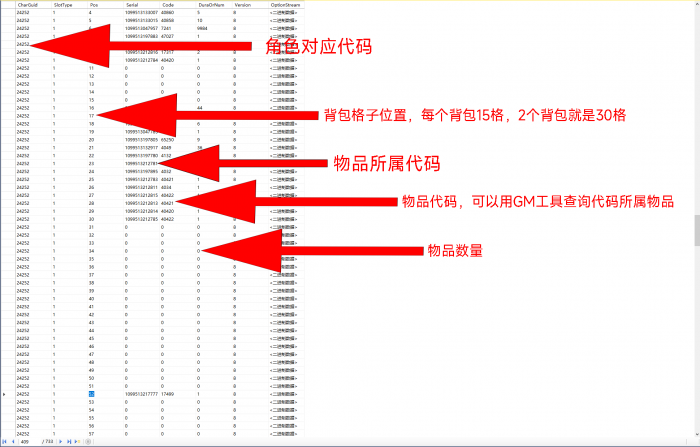Click the OptionStream column header
This screenshot has height=447, width=700.
(284, 4)
